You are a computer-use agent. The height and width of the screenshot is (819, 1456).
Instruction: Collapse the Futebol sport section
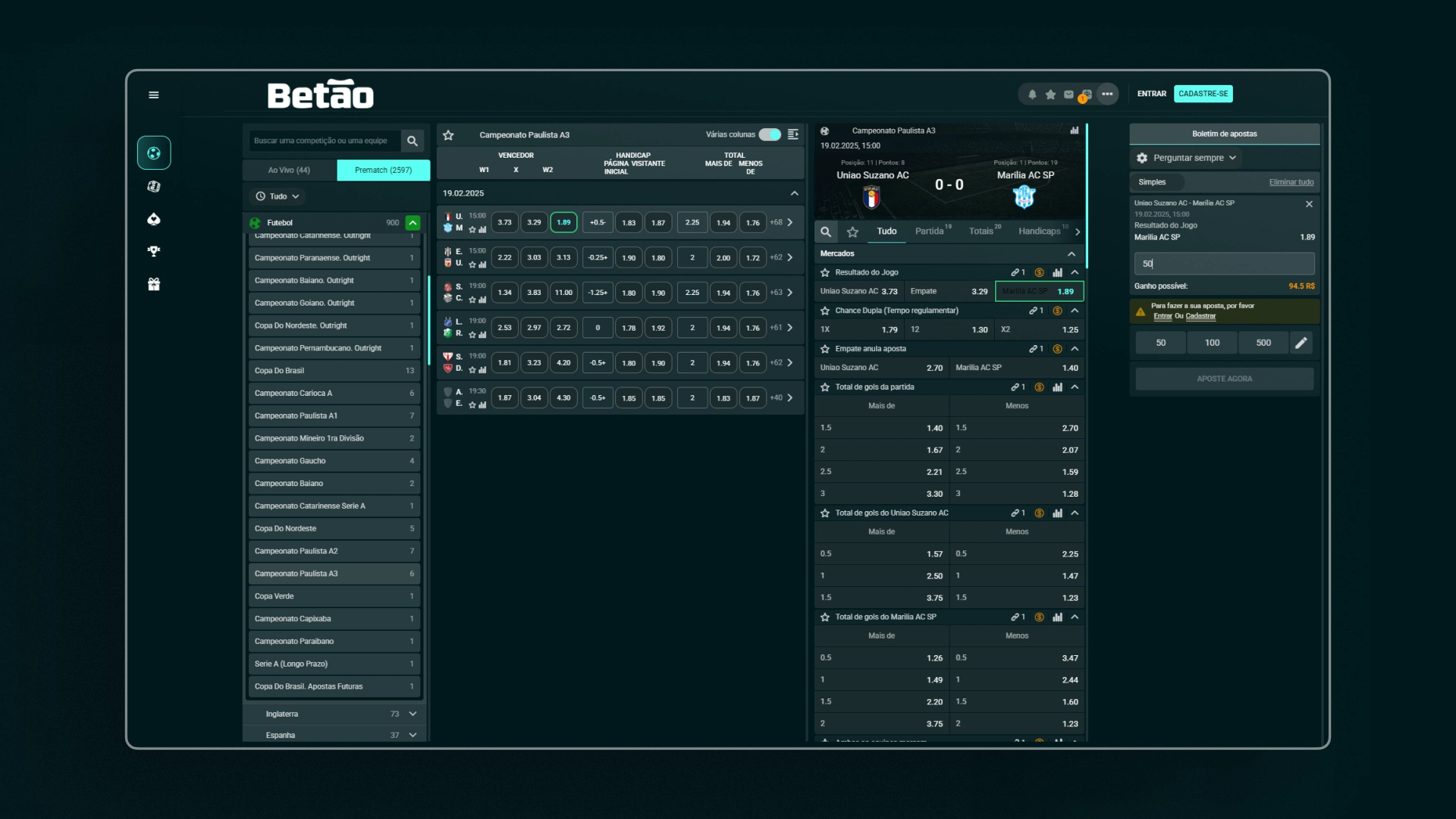click(x=413, y=223)
